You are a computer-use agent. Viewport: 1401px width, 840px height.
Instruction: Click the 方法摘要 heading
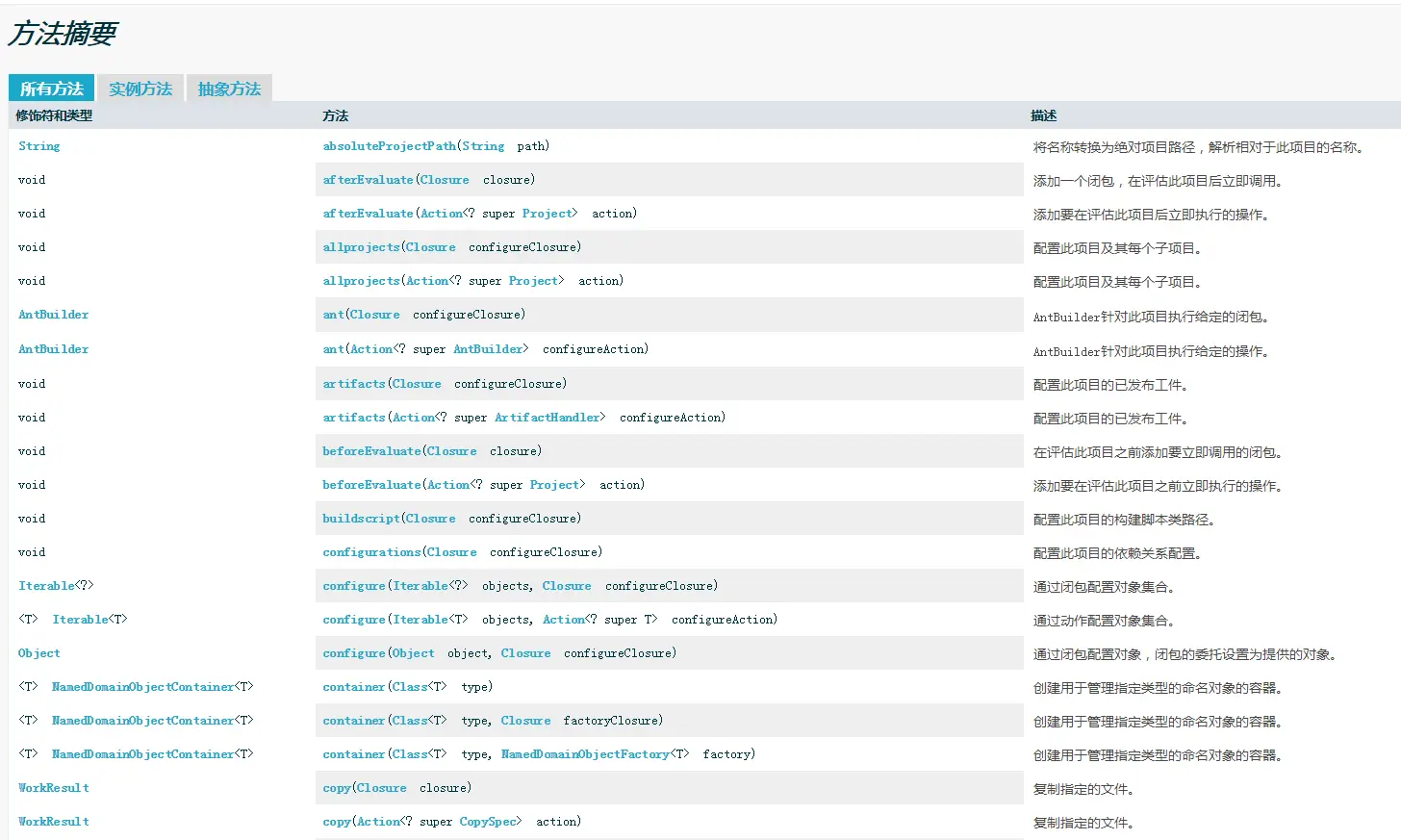point(63,34)
